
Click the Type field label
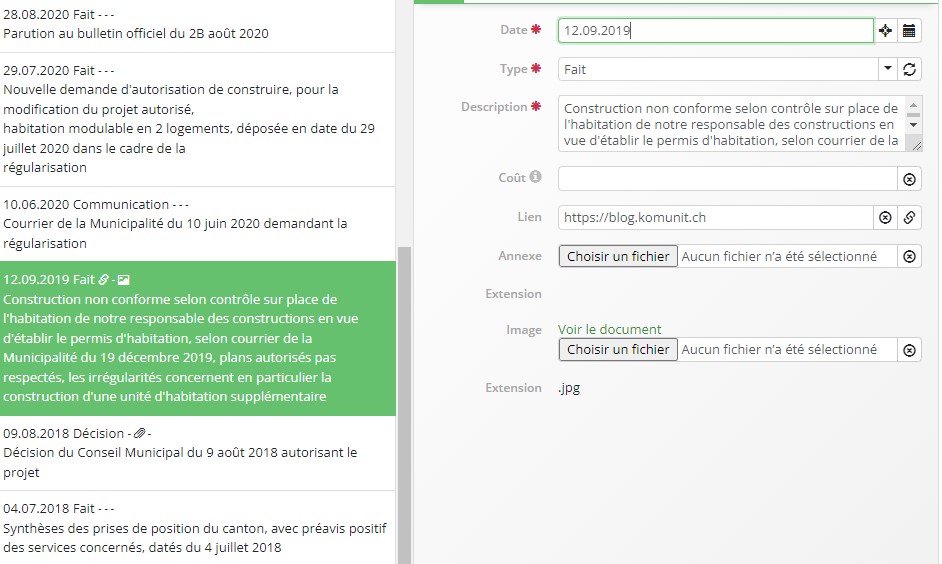click(514, 69)
